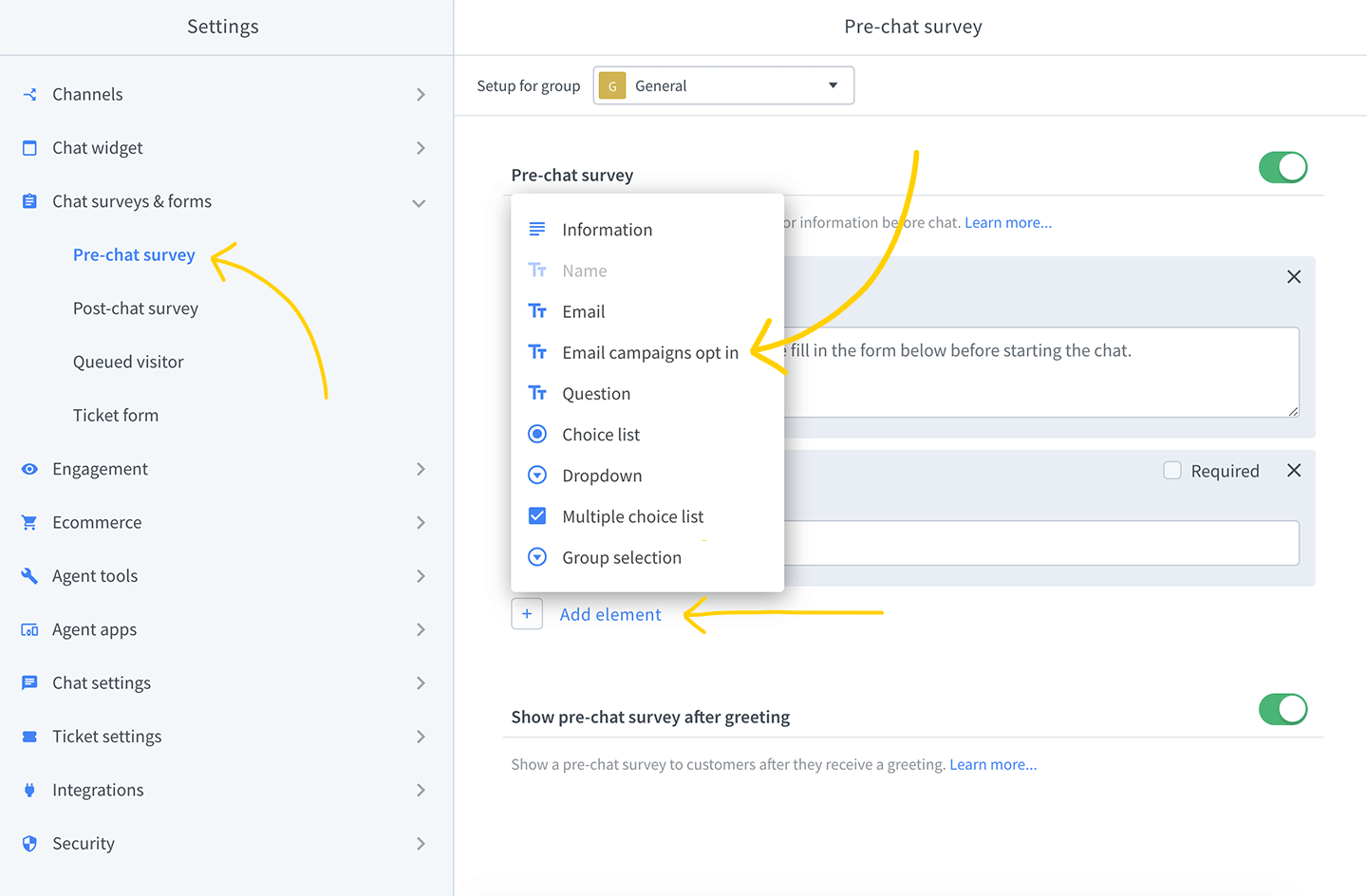Expand the Chat settings section chevron
Screen dimensions: 1367x896
[x=421, y=682]
